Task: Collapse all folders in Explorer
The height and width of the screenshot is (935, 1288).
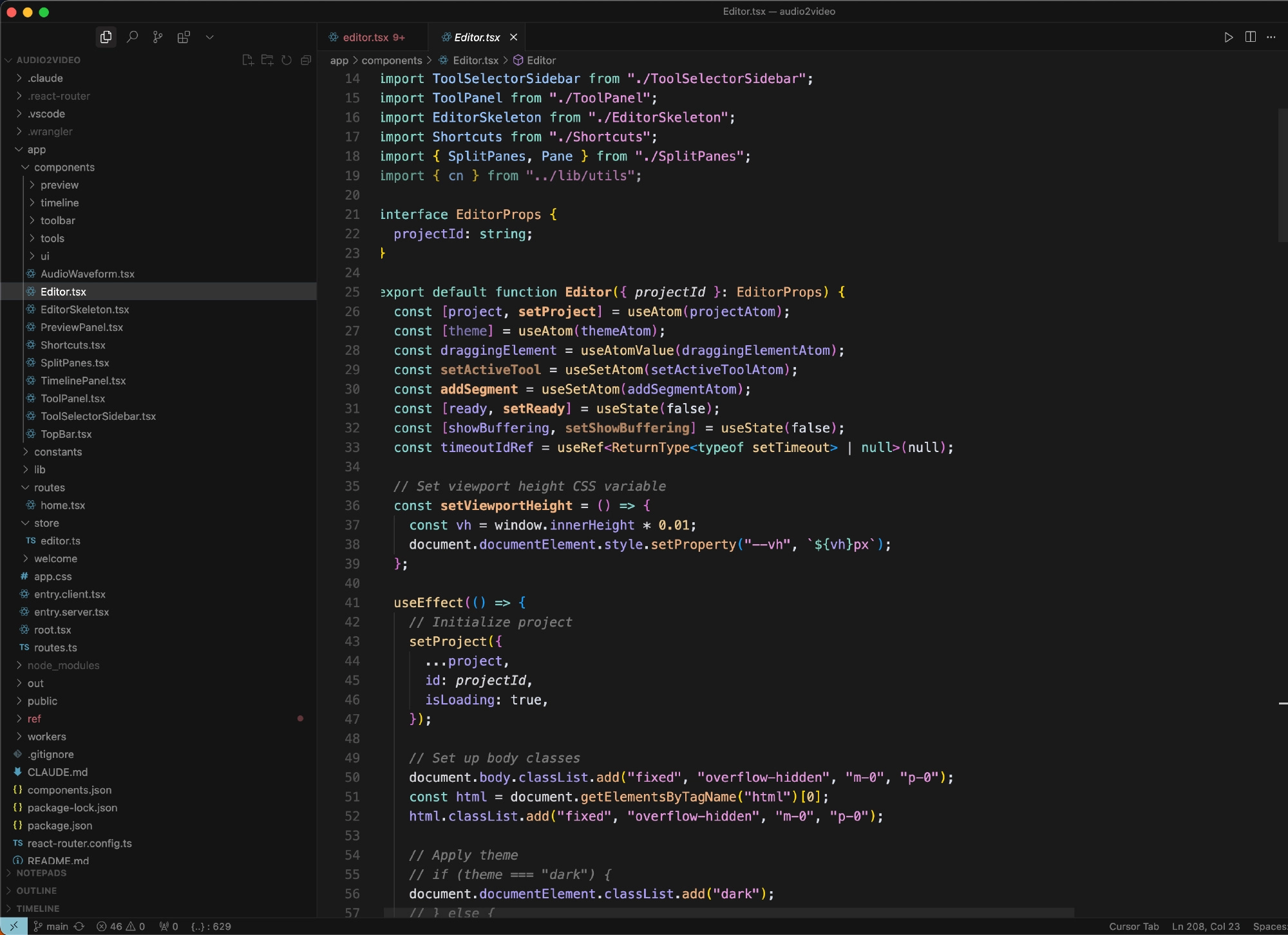Action: tap(306, 60)
